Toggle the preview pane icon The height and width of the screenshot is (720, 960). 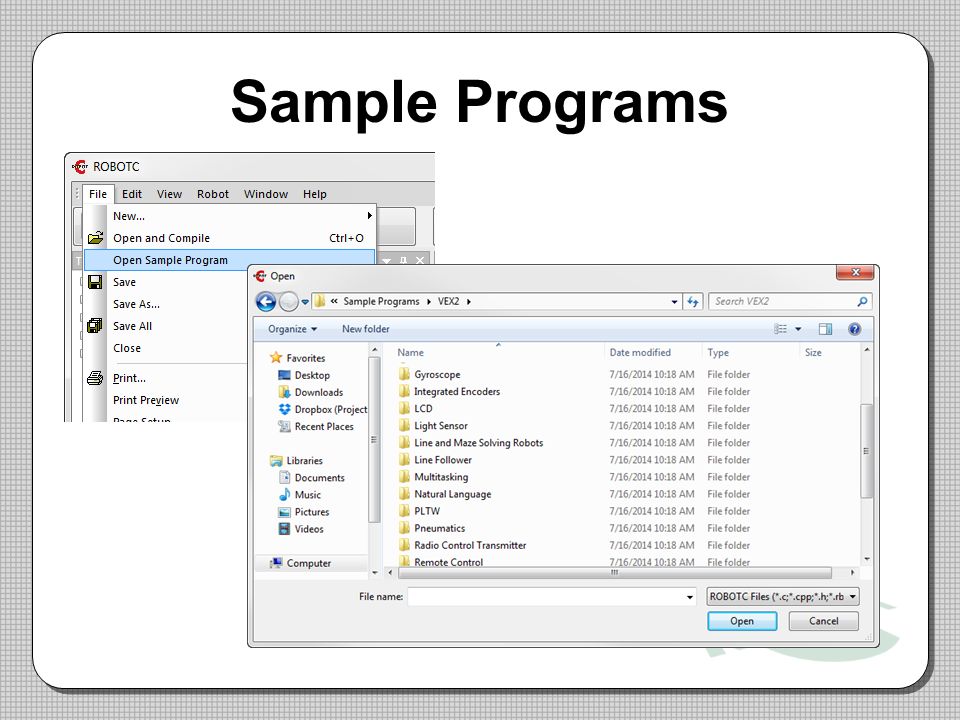click(825, 329)
